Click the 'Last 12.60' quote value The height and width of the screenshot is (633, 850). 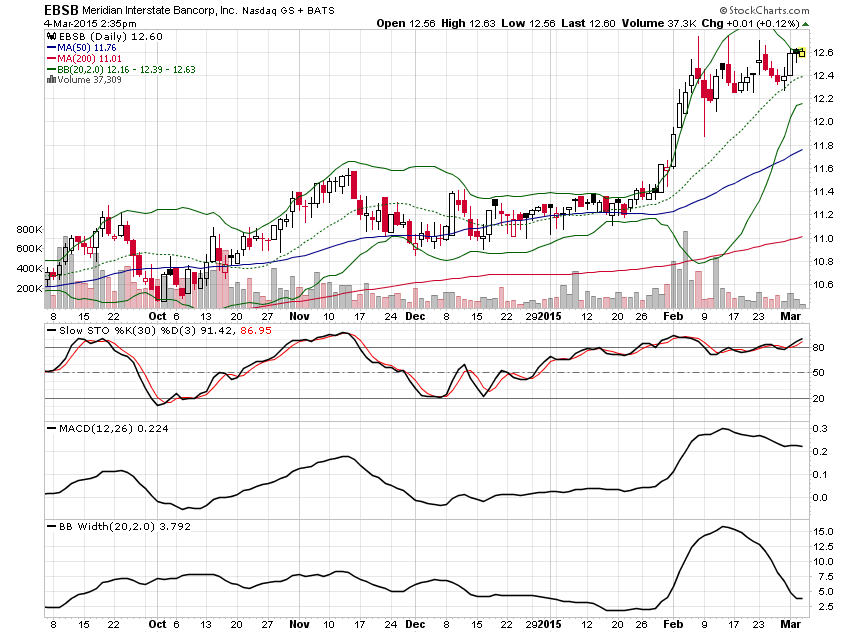pos(588,23)
